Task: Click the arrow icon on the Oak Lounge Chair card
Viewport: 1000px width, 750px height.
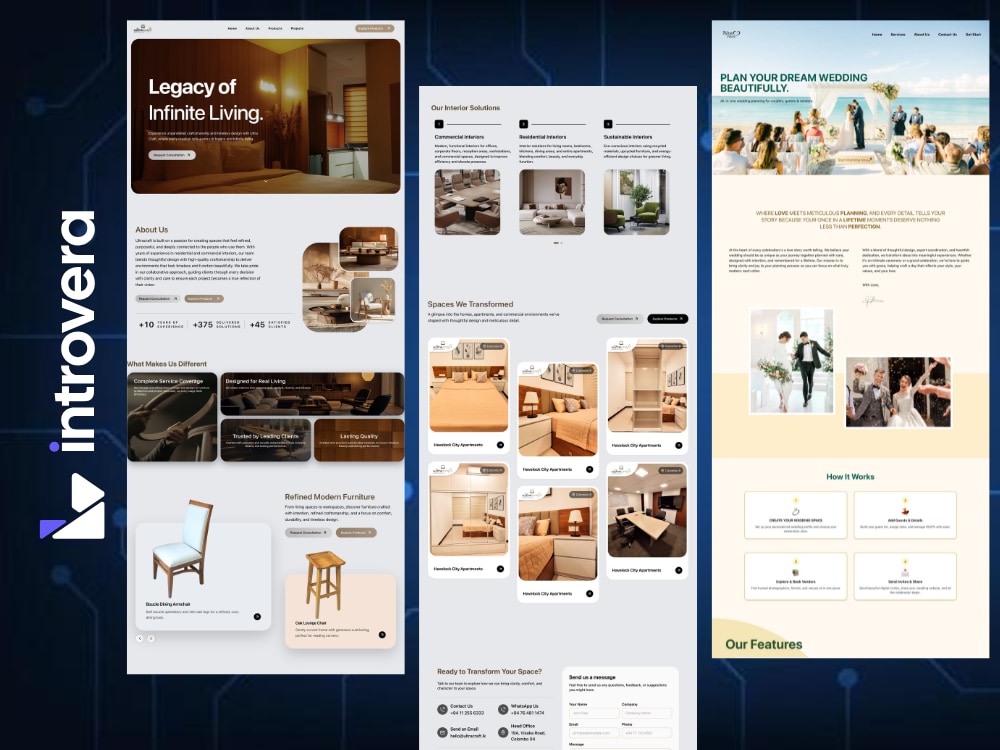Action: (x=382, y=635)
